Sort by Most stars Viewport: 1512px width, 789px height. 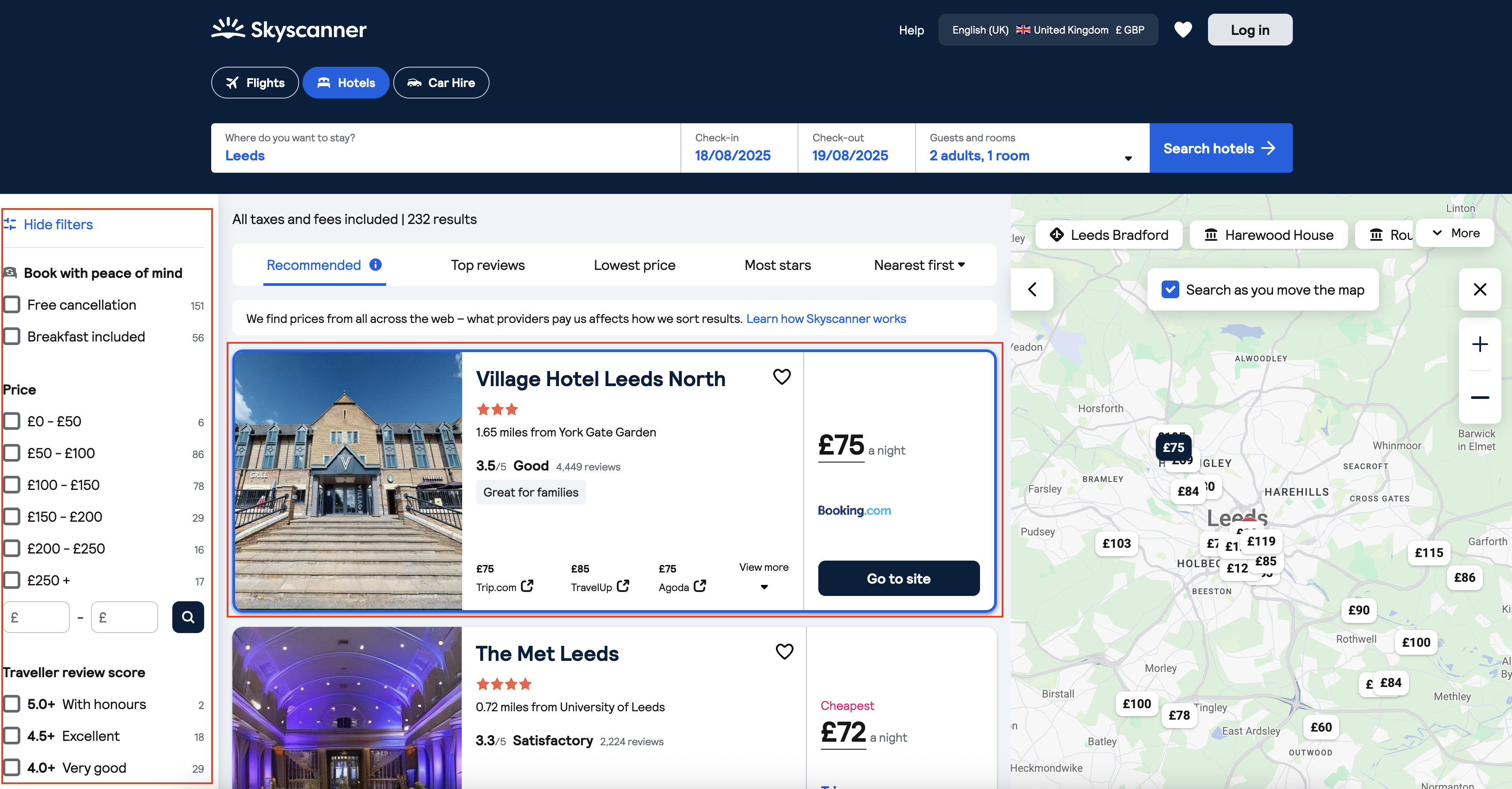click(777, 265)
